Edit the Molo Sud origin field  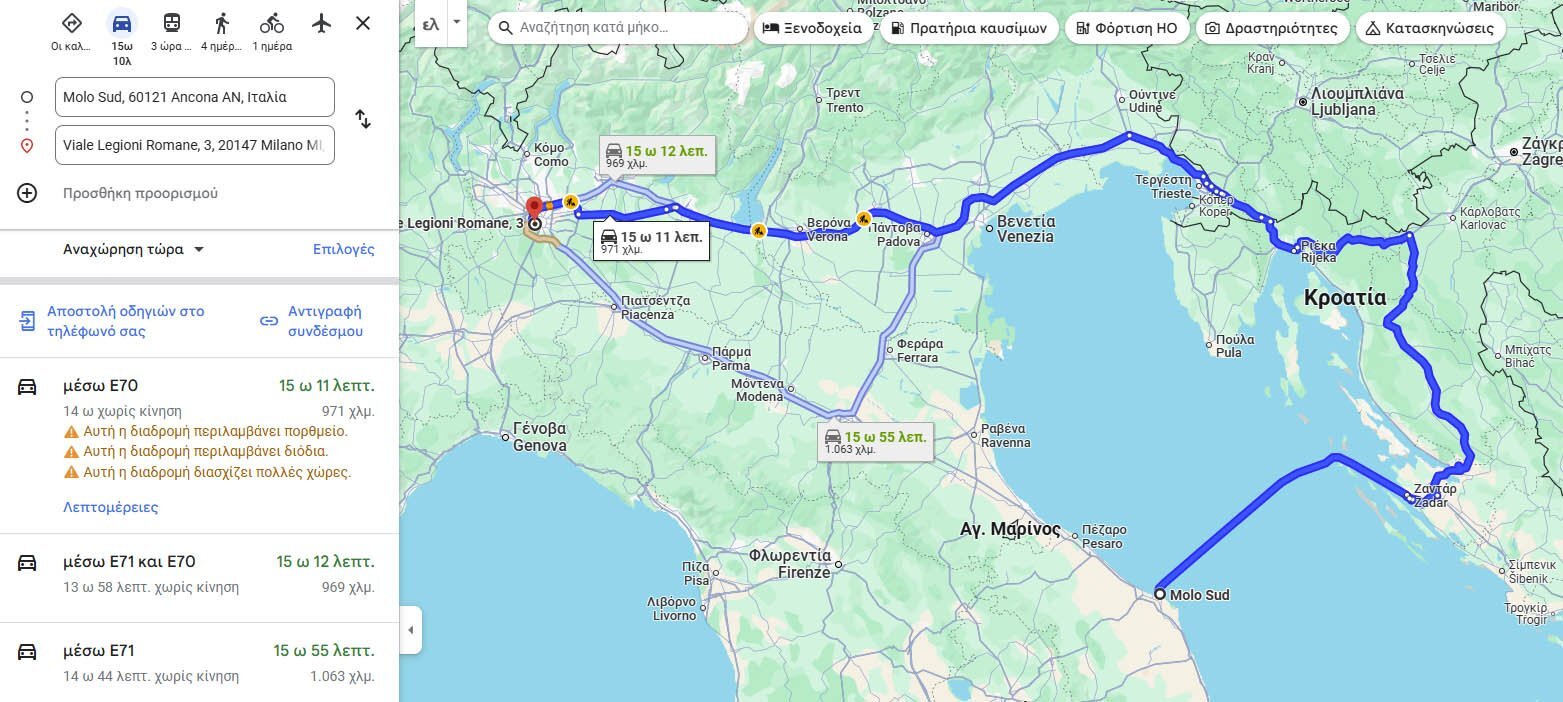coord(195,97)
